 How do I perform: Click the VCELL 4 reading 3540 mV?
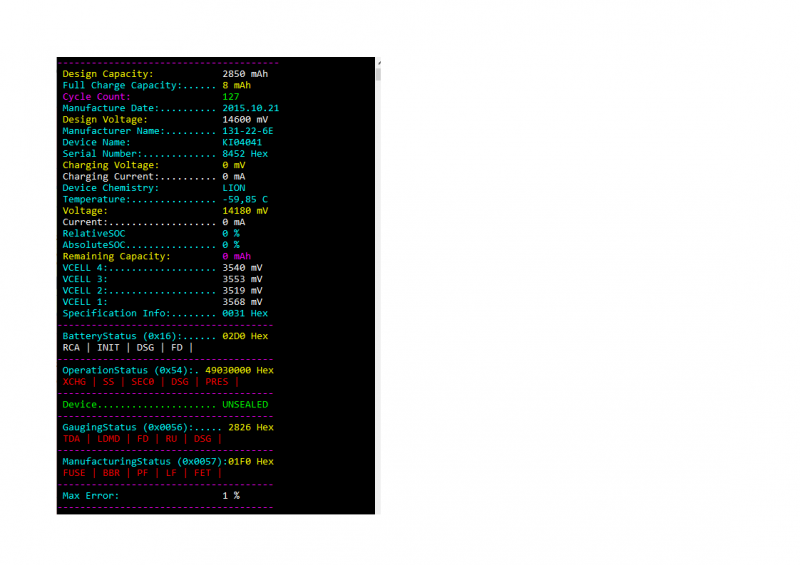tap(242, 268)
